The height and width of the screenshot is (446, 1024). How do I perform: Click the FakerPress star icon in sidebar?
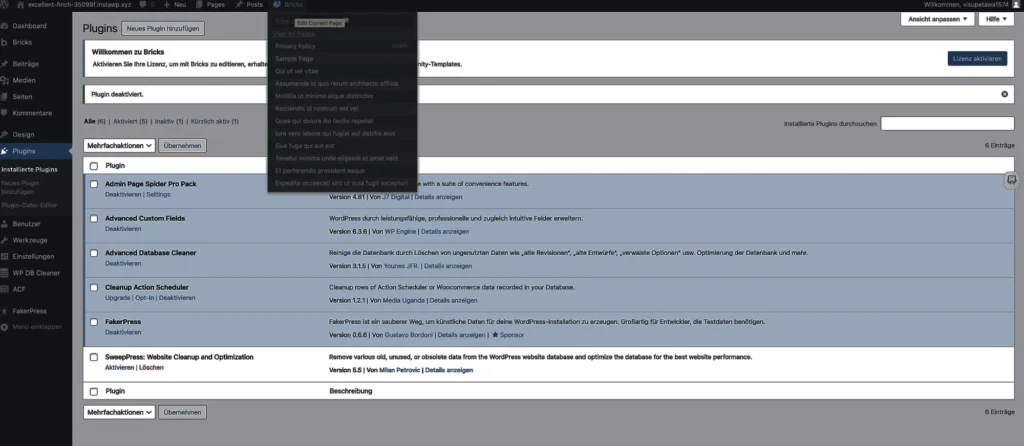coord(5,311)
